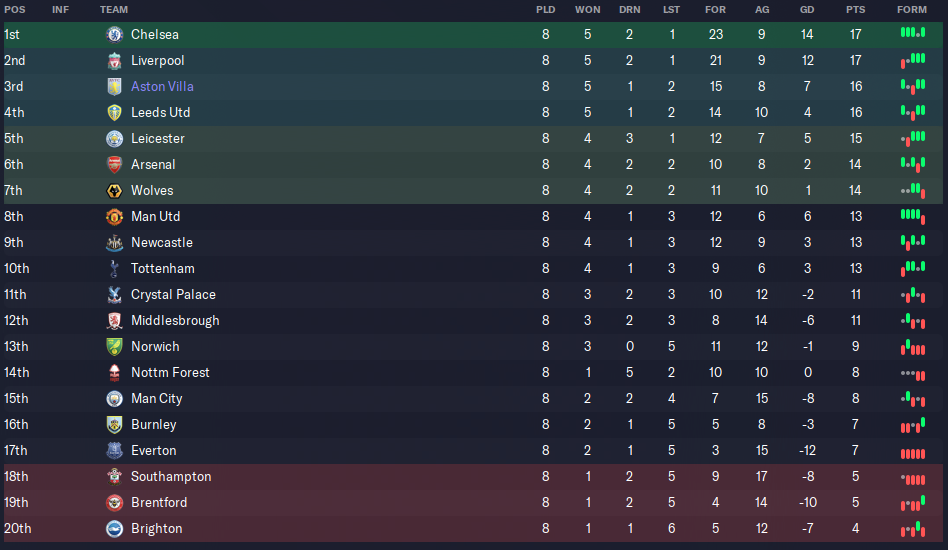Open Brighton via its club badge
The image size is (948, 550).
point(114,528)
